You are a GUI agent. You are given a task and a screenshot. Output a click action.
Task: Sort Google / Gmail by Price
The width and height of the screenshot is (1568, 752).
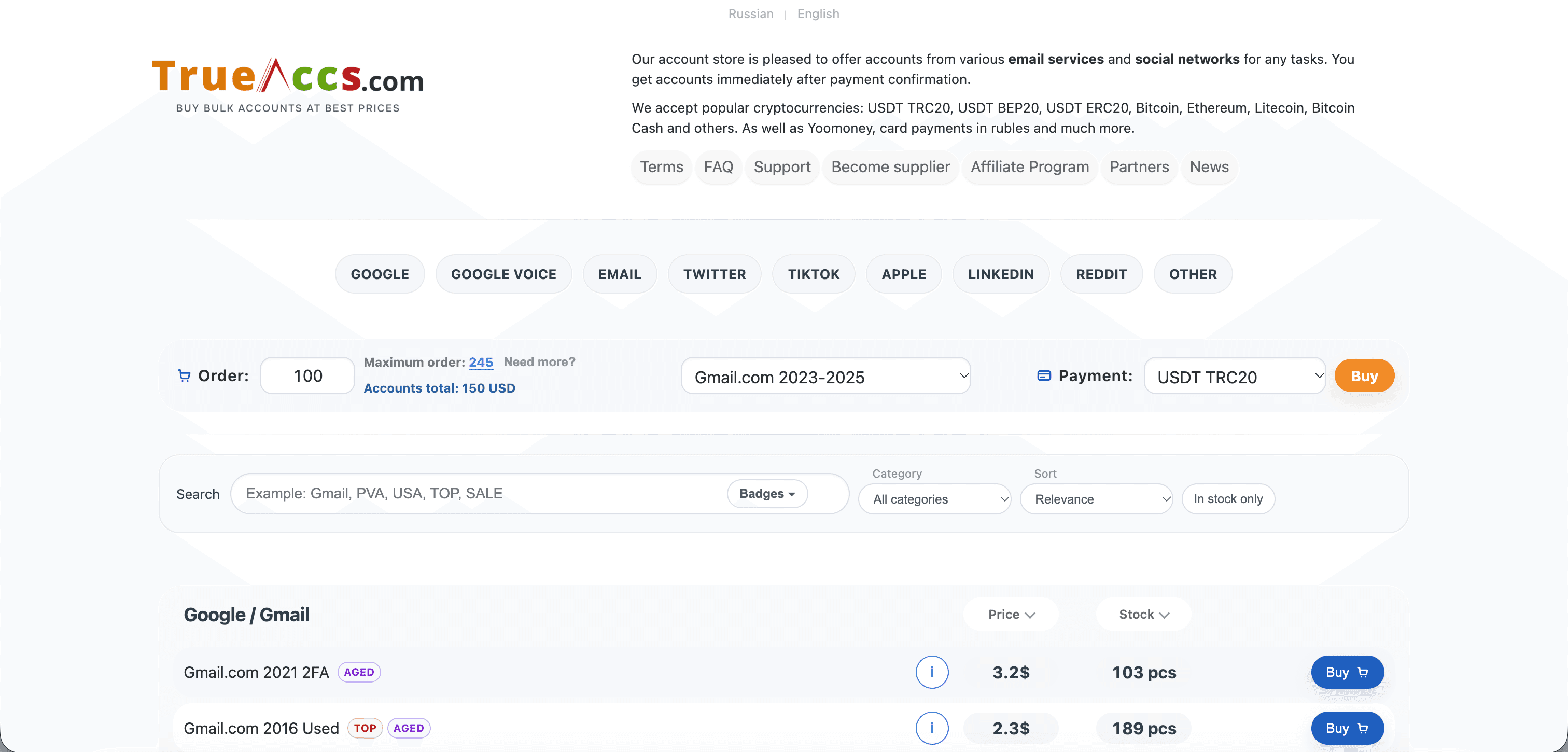(x=1011, y=614)
